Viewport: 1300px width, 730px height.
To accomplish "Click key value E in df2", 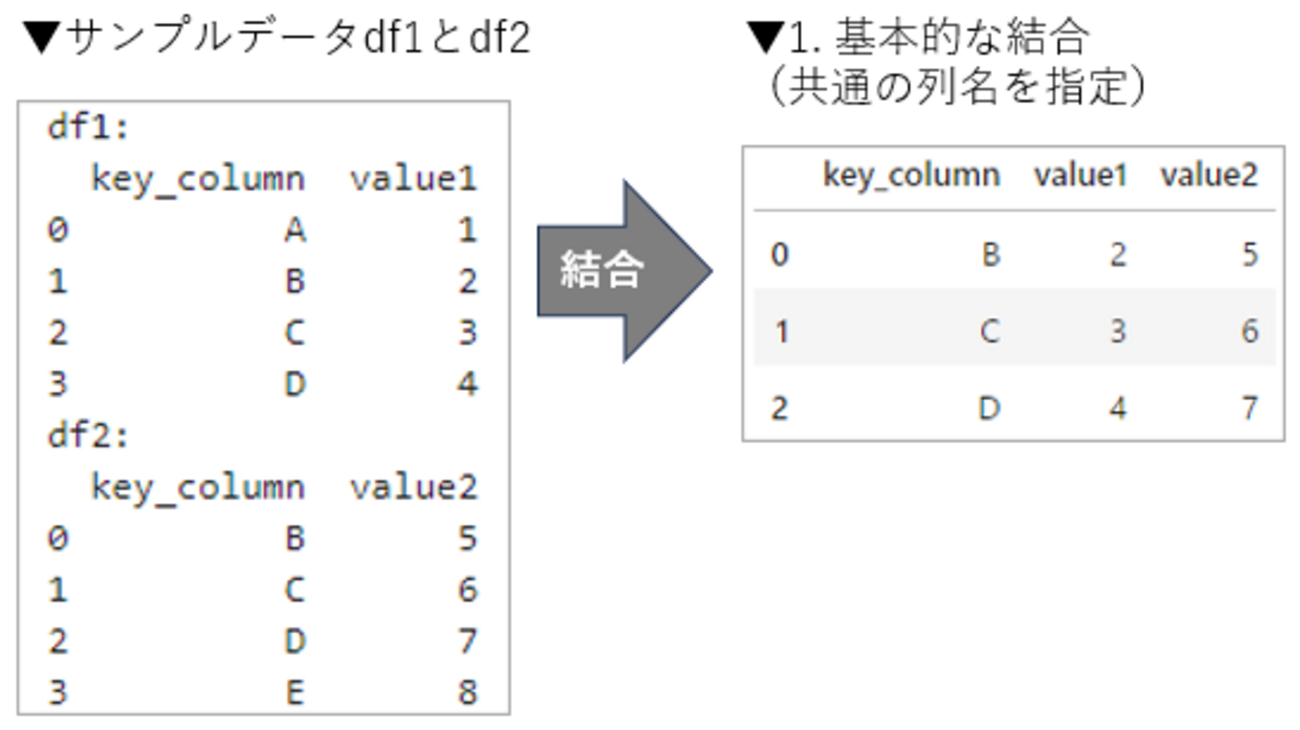I will tap(294, 692).
